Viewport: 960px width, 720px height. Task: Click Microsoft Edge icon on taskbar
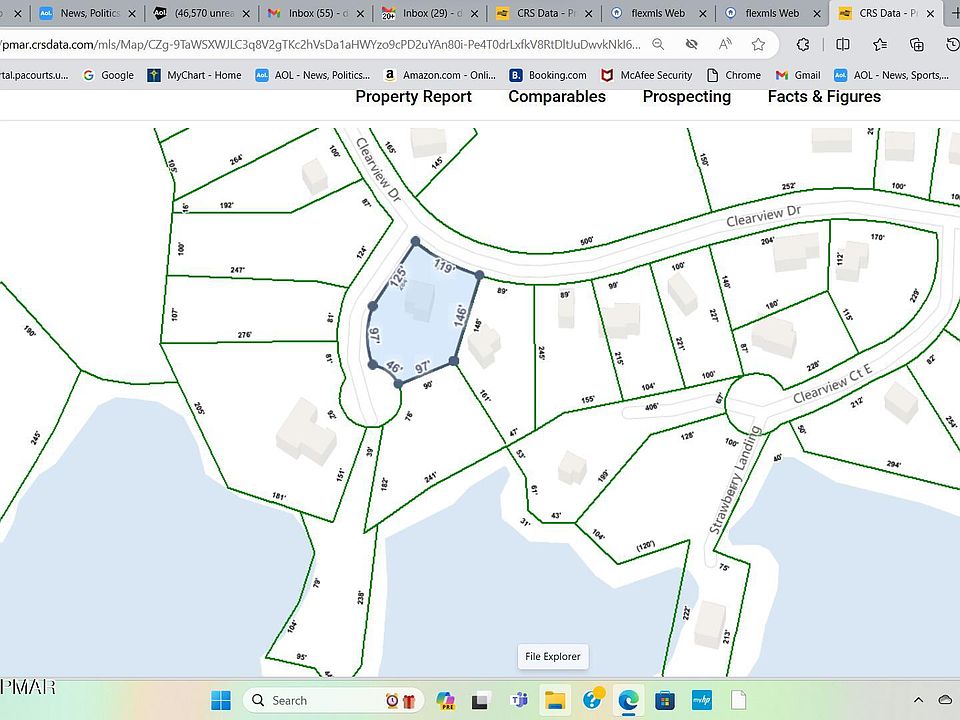pyautogui.click(x=628, y=700)
